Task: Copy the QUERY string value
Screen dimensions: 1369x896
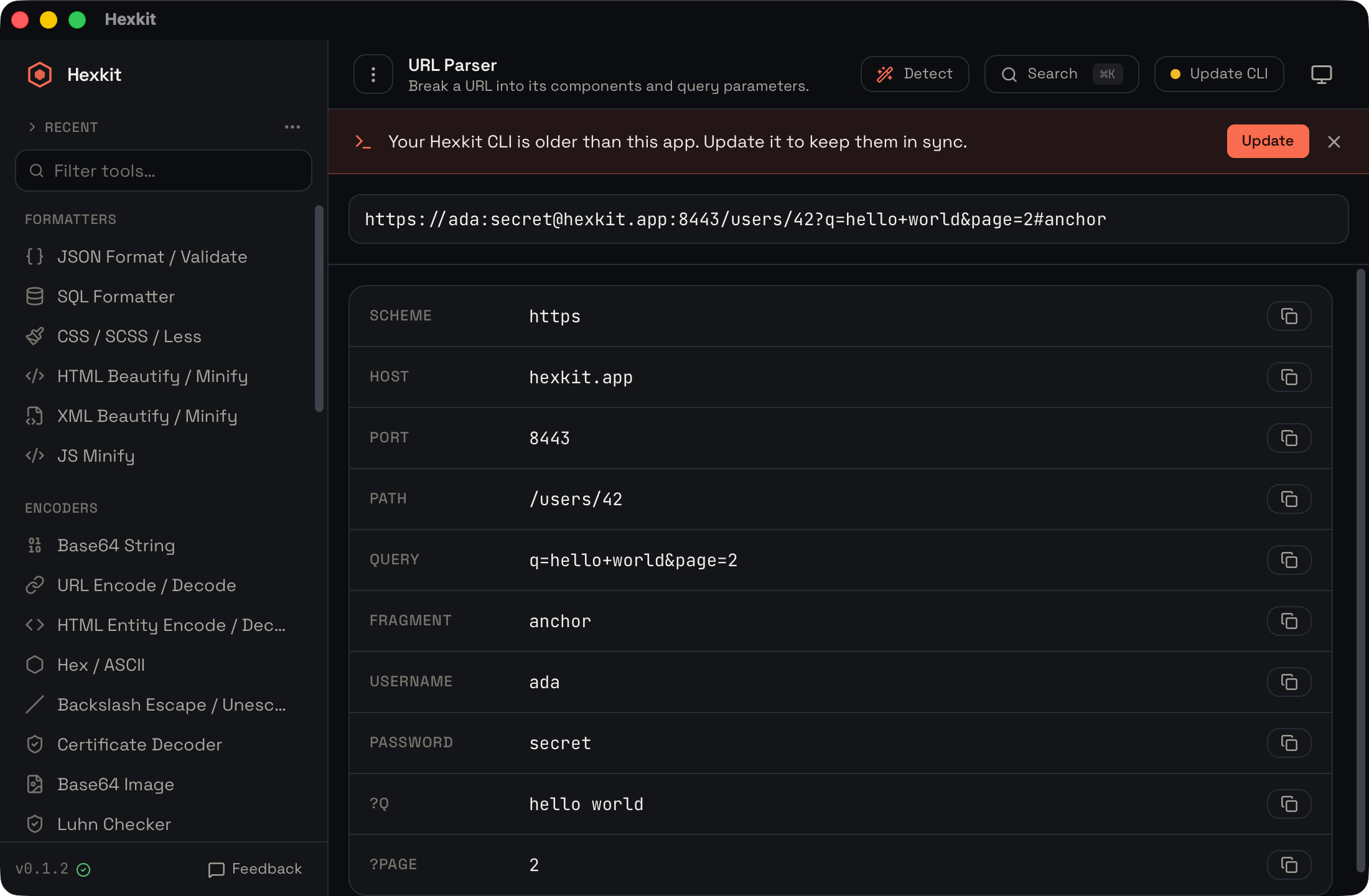Action: pos(1289,560)
